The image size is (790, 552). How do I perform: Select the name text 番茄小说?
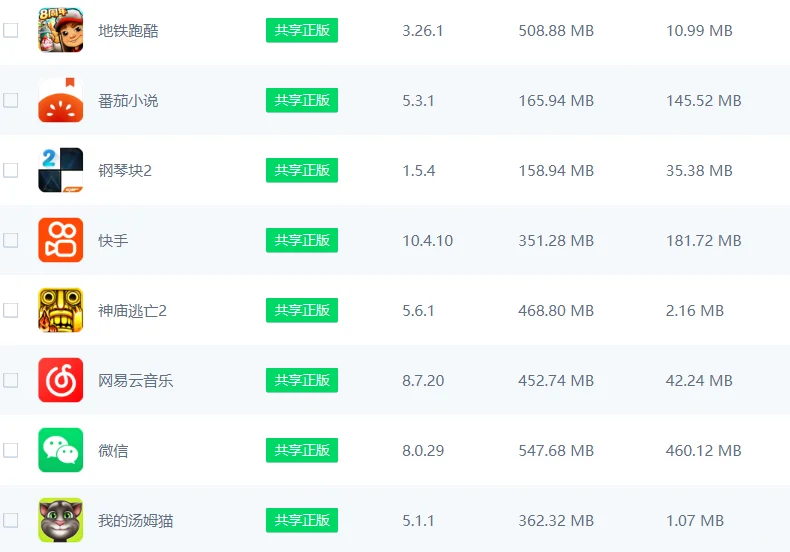128,101
